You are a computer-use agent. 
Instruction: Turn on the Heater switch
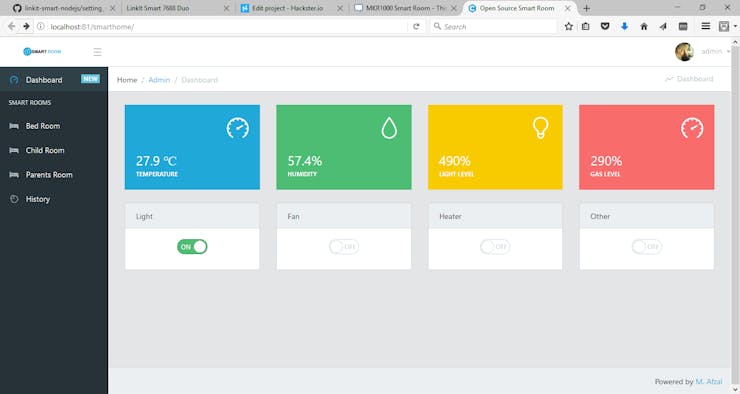pos(495,247)
